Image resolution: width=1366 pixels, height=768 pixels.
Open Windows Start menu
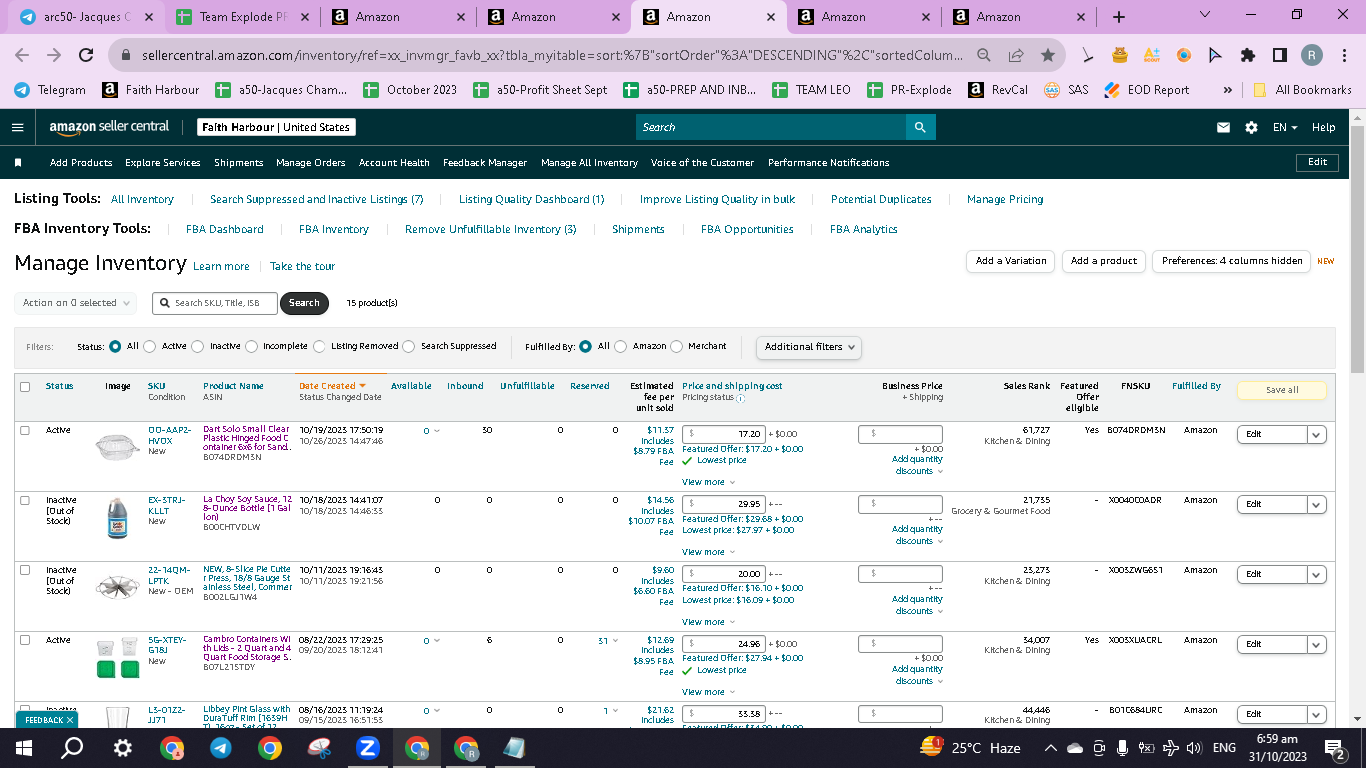(24, 748)
